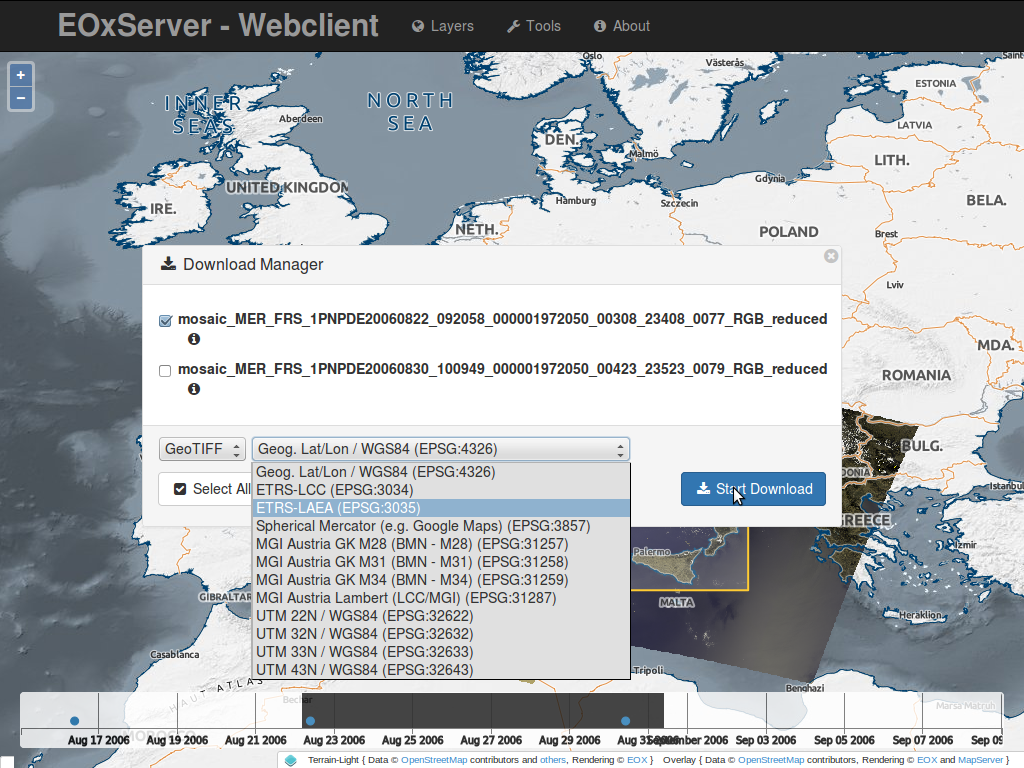The width and height of the screenshot is (1024, 768).
Task: Collapse the projection dropdown showing EPSG:4326
Action: [x=441, y=449]
